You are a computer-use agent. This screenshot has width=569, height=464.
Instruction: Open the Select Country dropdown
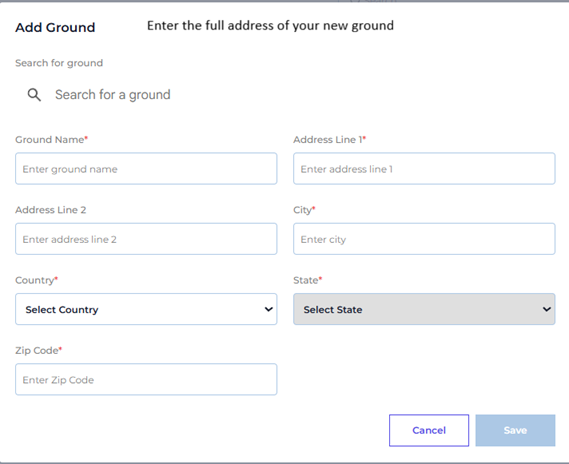[146, 309]
